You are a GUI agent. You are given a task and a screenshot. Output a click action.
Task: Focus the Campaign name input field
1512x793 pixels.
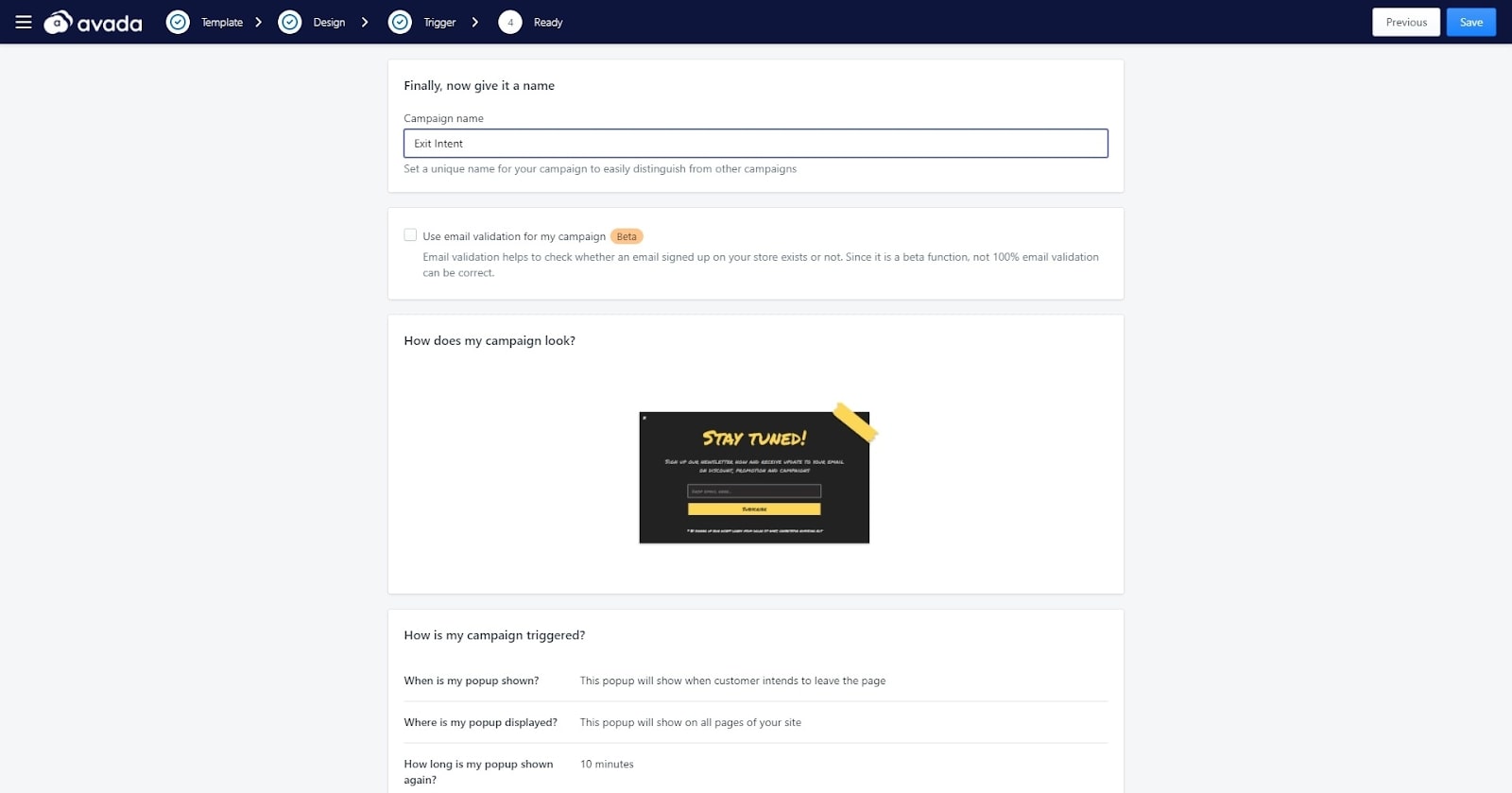[756, 144]
